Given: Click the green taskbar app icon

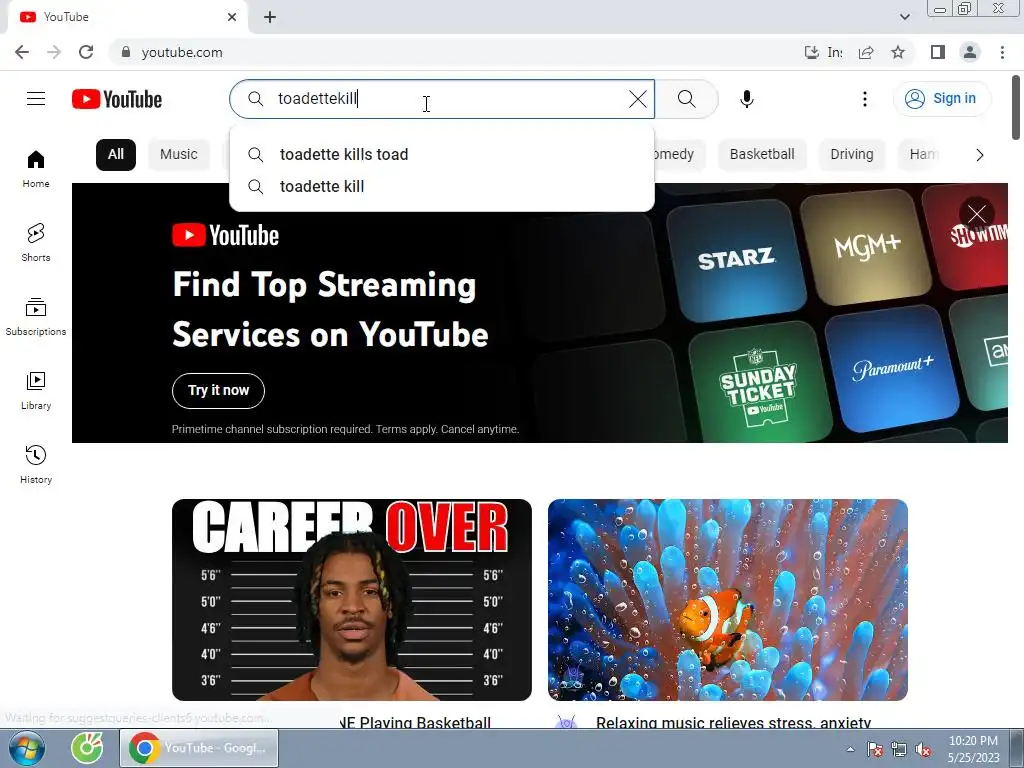Looking at the screenshot, I should coord(87,748).
